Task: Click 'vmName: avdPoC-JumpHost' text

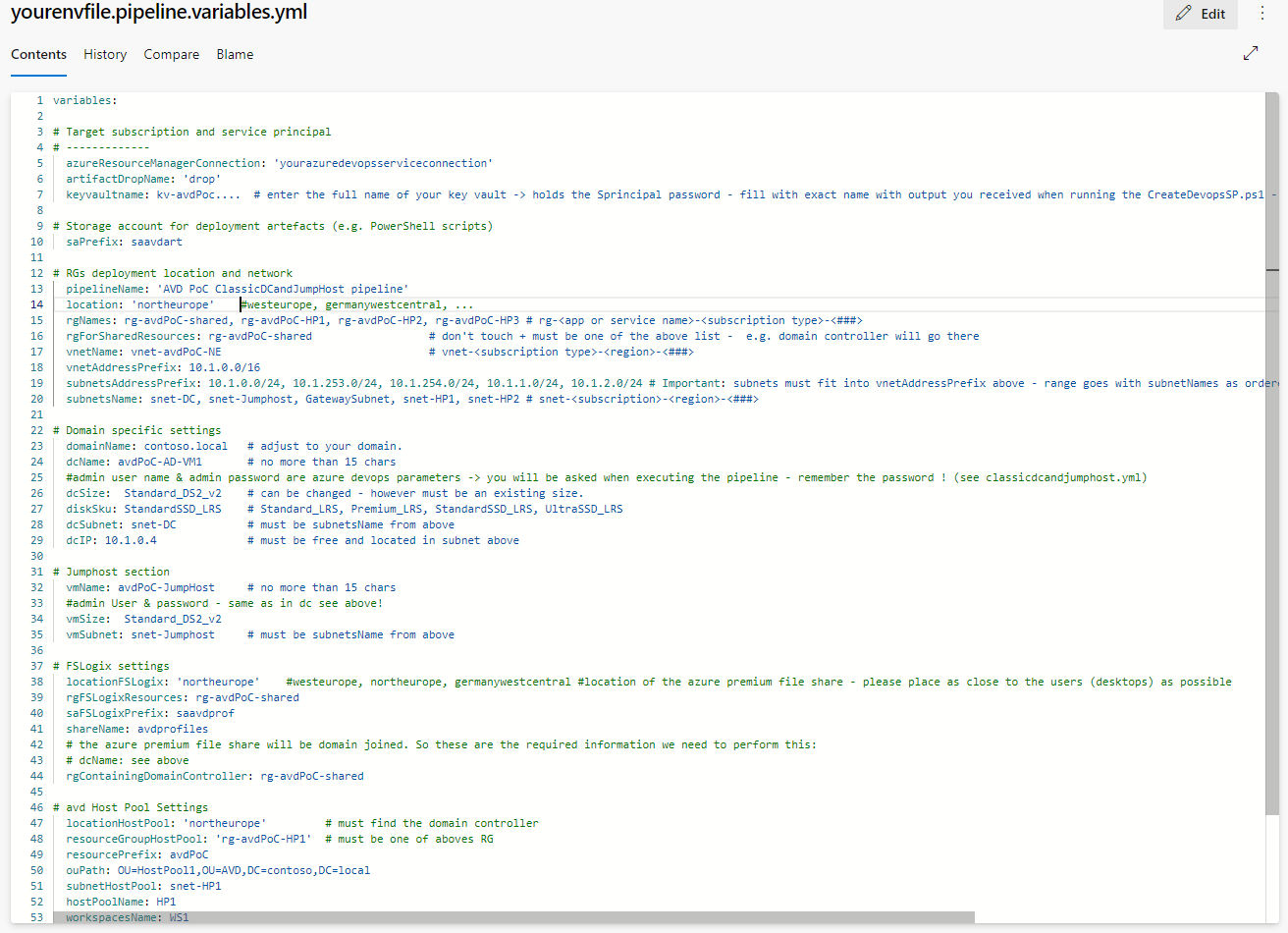Action: coord(140,587)
